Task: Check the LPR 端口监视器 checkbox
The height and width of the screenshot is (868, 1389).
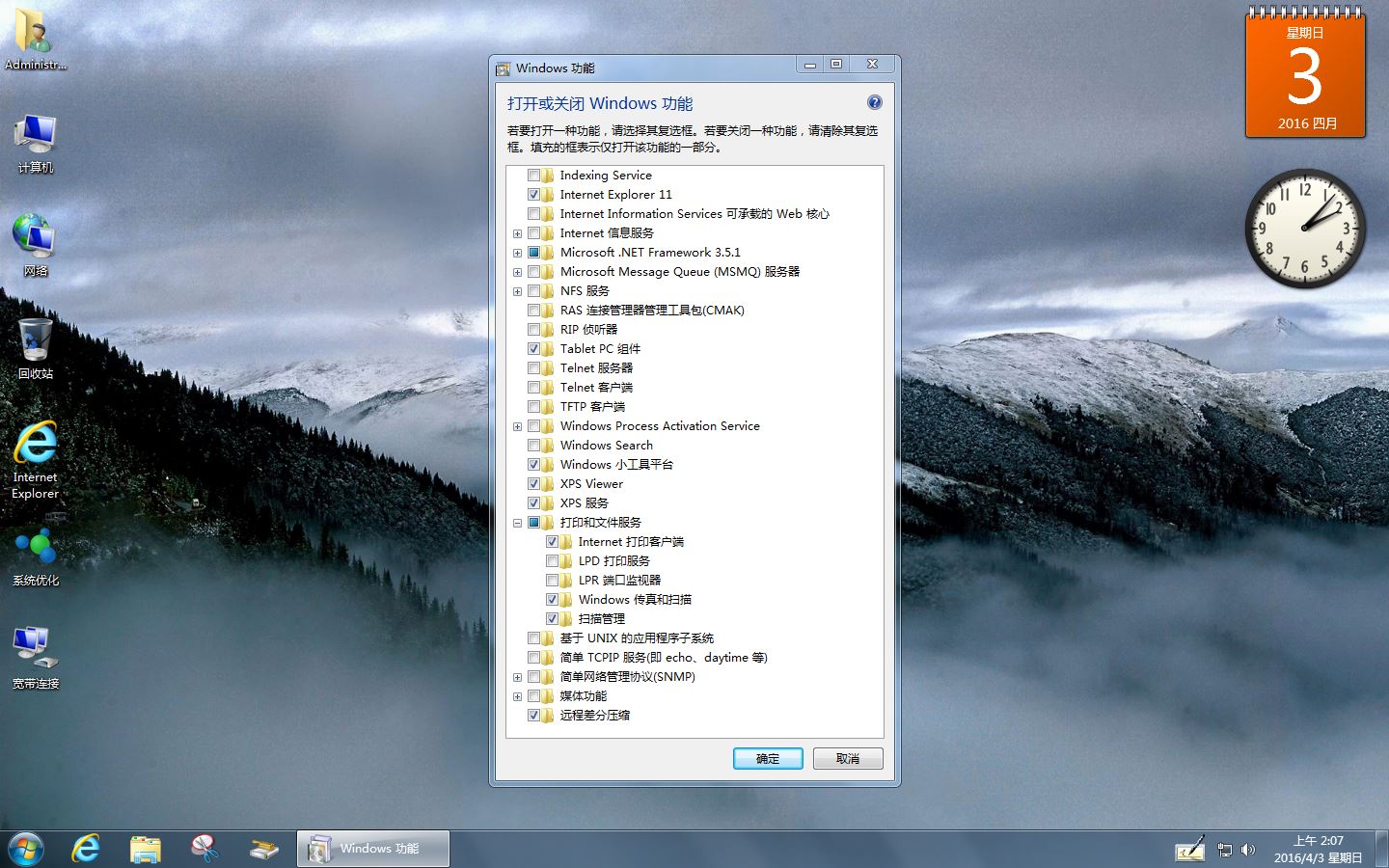Action: point(552,580)
